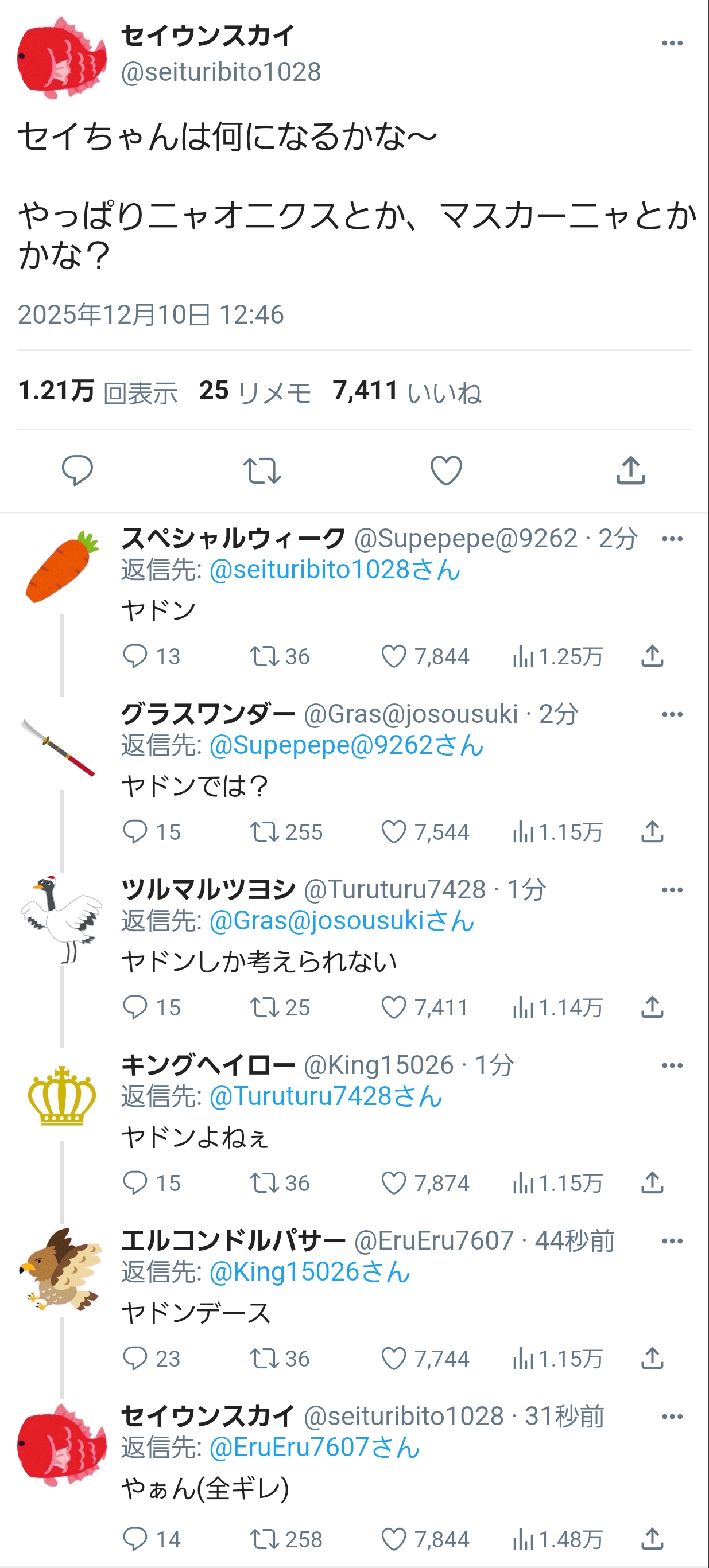
Task: View the 7,411 いいね list
Action: (x=407, y=391)
